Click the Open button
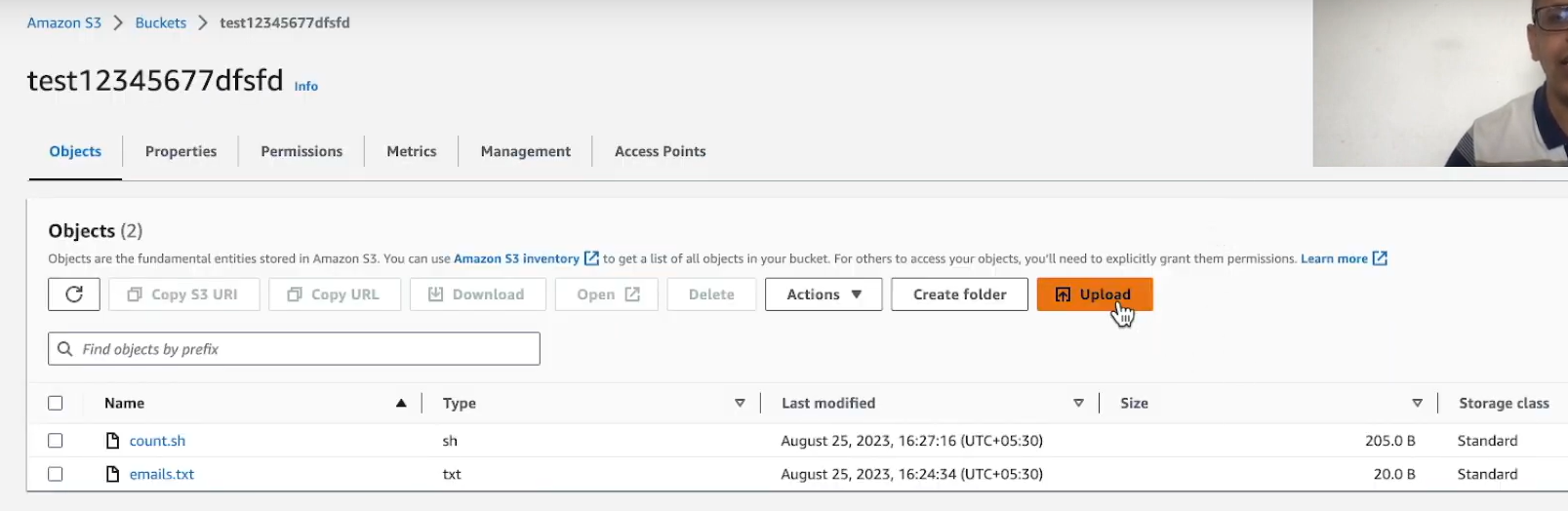Image resolution: width=1568 pixels, height=511 pixels. coord(607,295)
